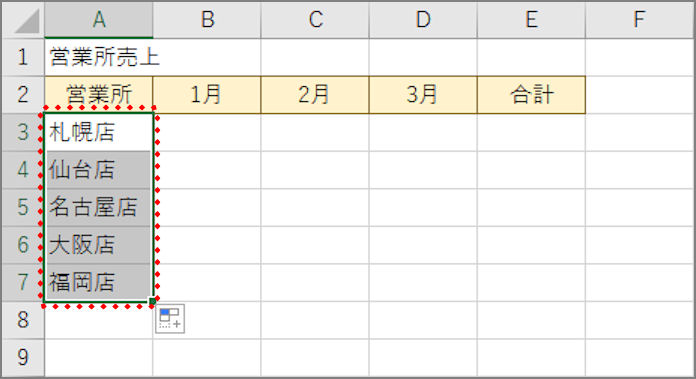Select the 札幌店 cell
The height and width of the screenshot is (379, 696).
click(99, 132)
